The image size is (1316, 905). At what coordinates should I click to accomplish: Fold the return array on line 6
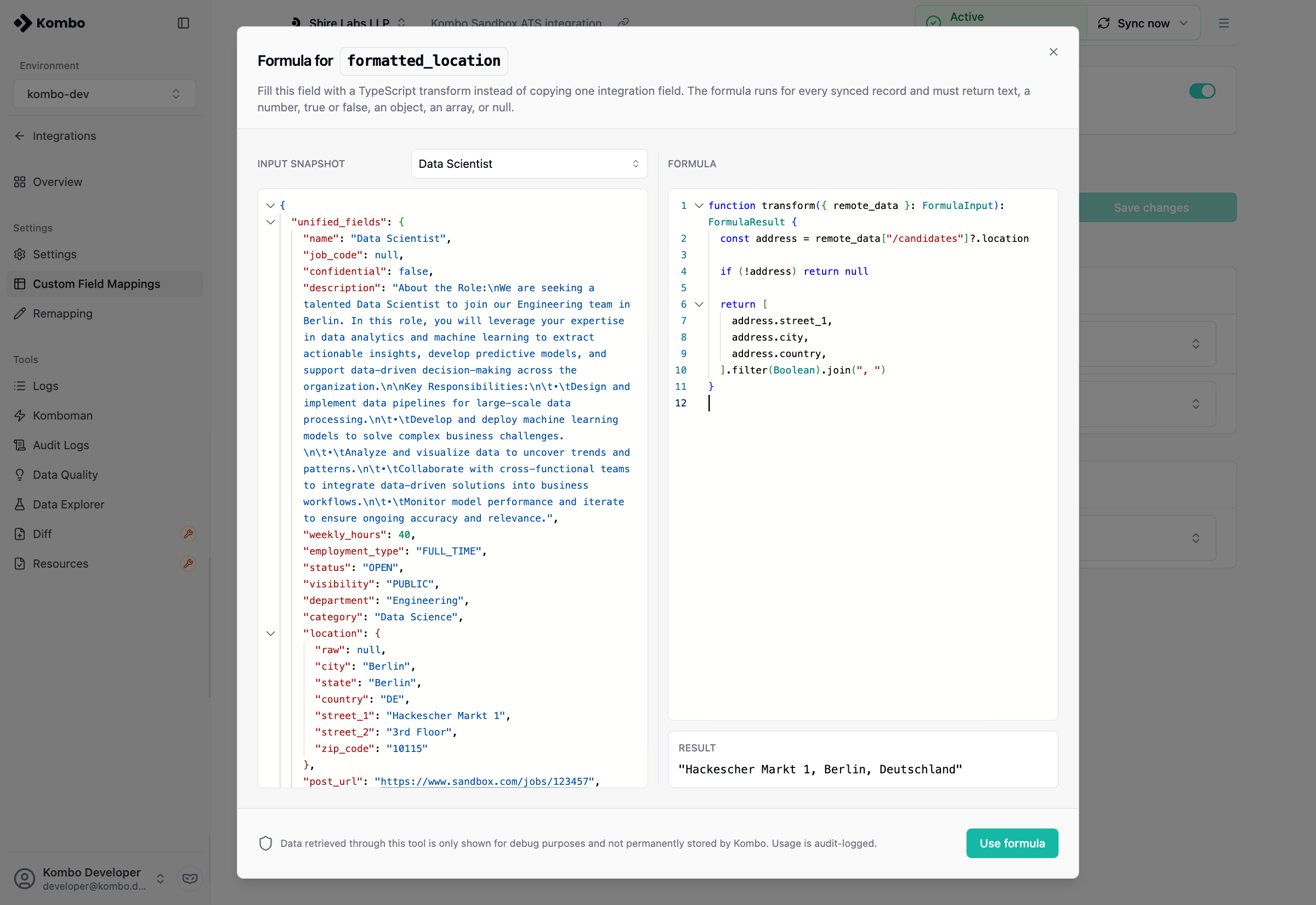tap(699, 304)
